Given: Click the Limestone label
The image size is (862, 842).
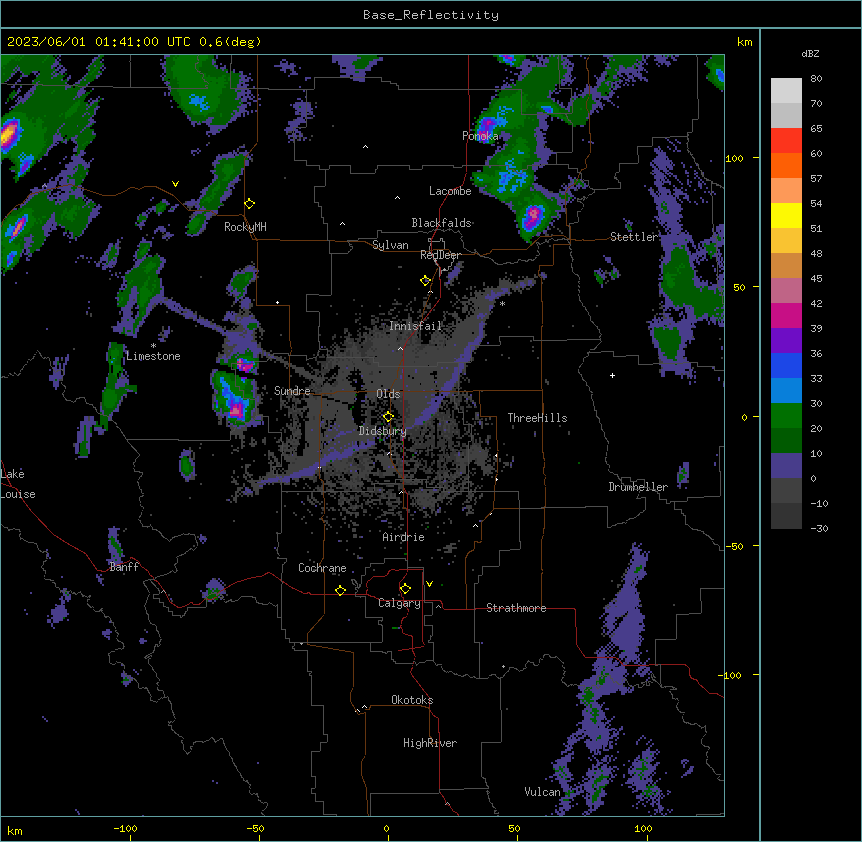Looking at the screenshot, I should coord(153,356).
